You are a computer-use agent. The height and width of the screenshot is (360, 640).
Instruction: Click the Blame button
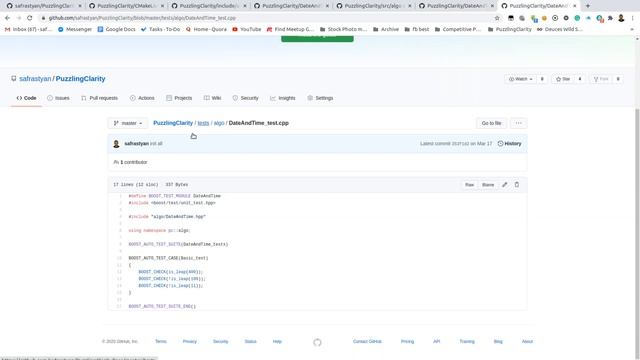click(488, 185)
